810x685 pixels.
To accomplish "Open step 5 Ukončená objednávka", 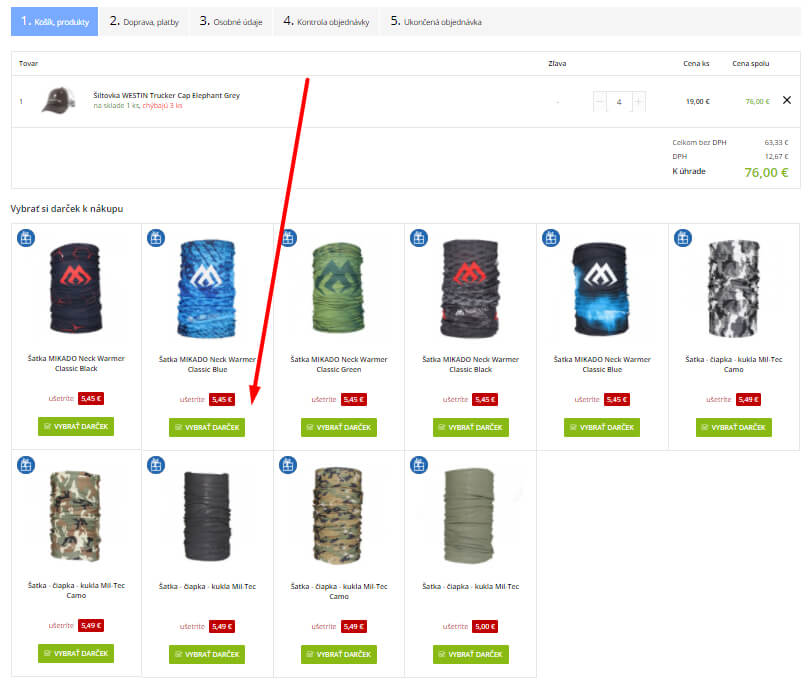I will (x=436, y=22).
